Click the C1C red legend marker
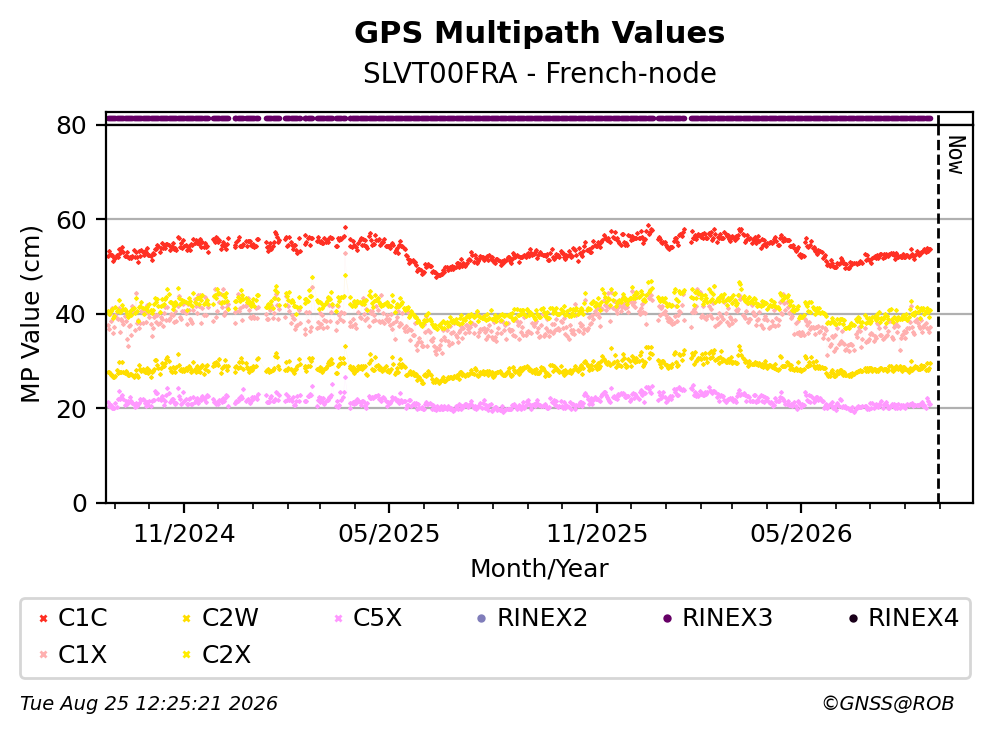This screenshot has height=734, width=993. click(43, 618)
